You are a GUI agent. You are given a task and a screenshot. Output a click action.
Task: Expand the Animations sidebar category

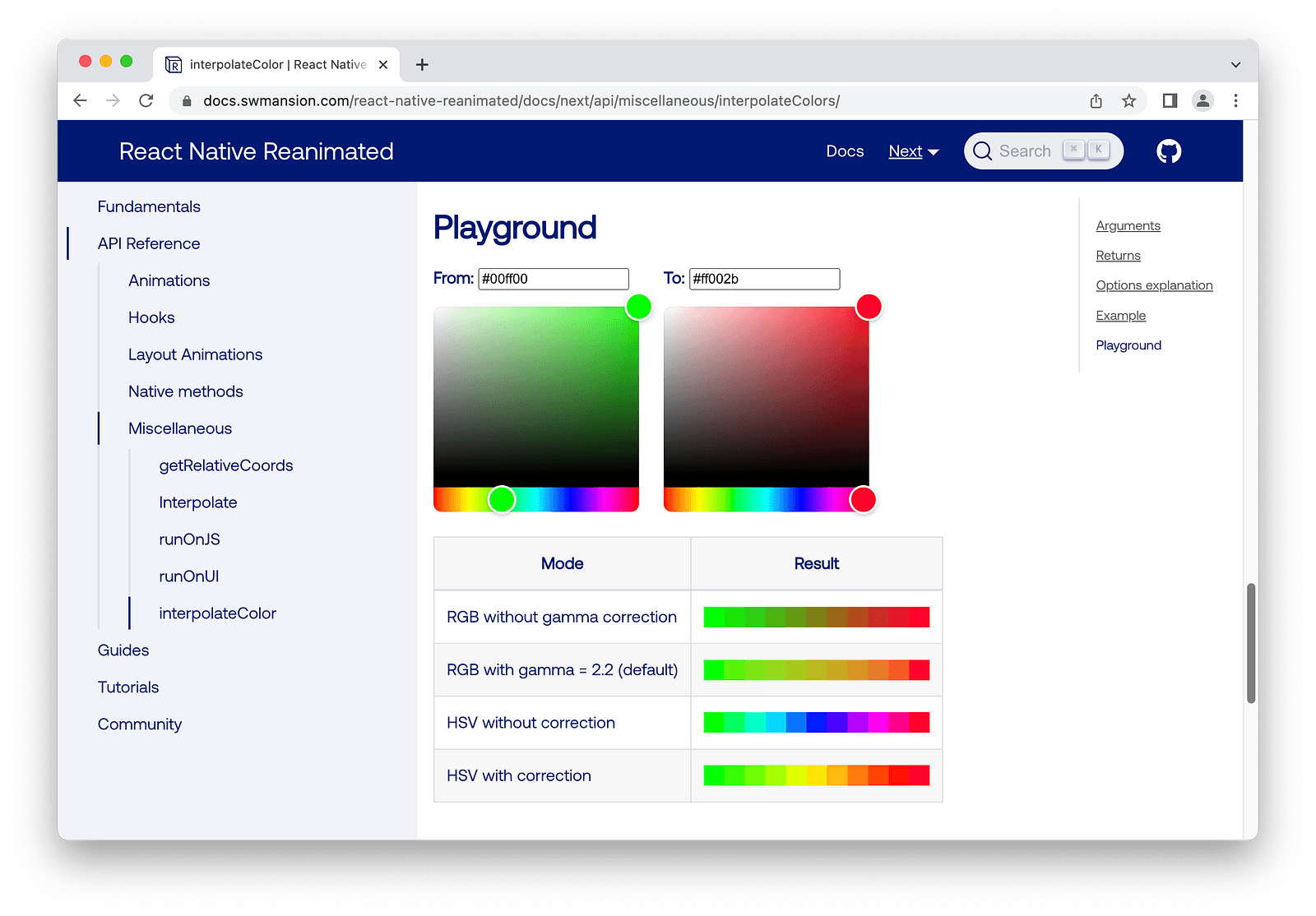[x=169, y=280]
